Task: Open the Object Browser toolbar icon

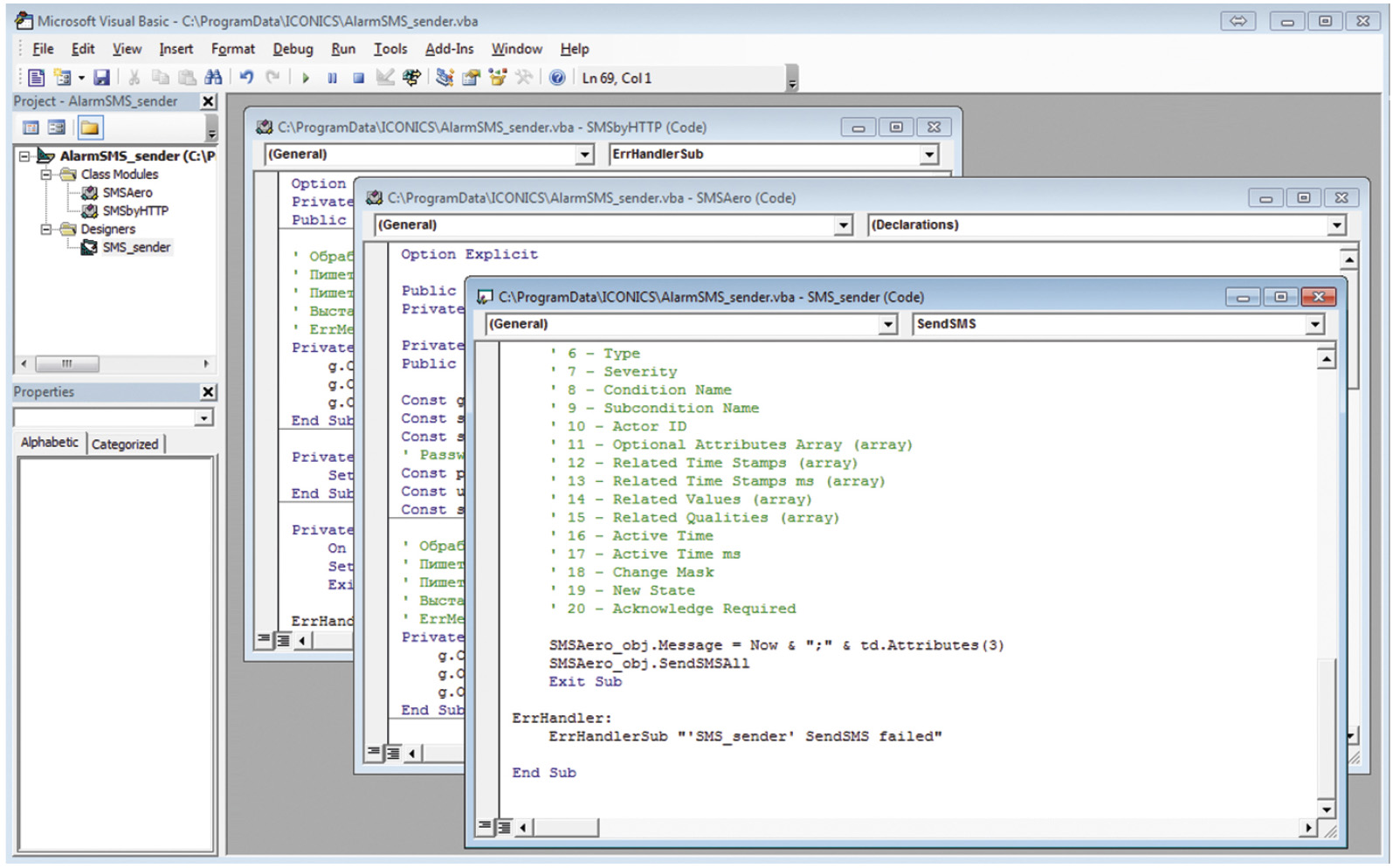Action: 498,78
